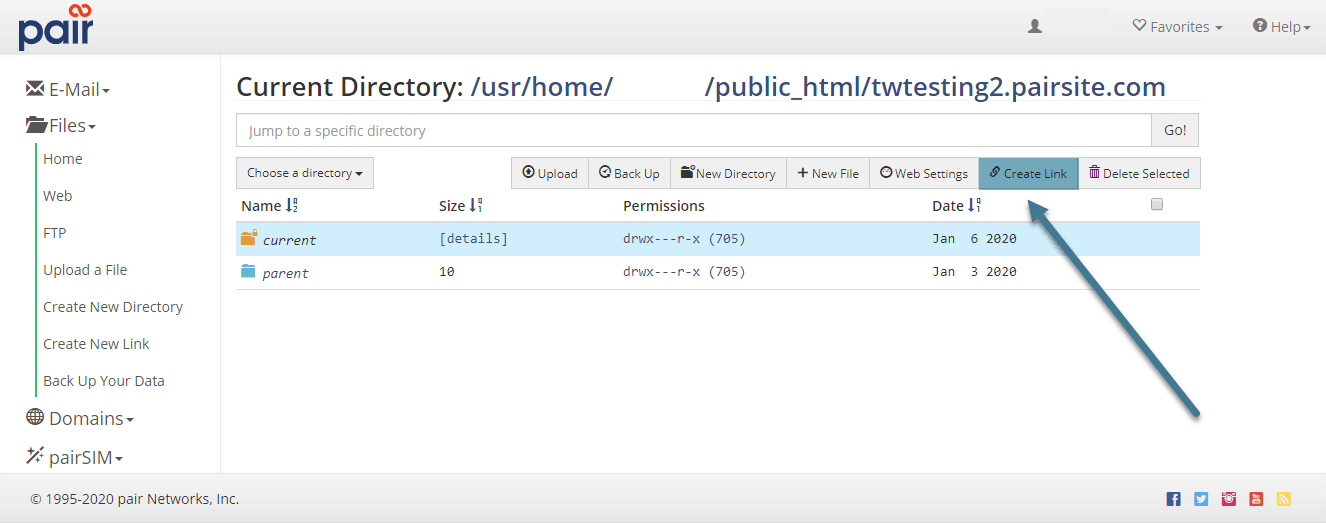This screenshot has height=523, width=1326.
Task: Expand the Favorites menu
Action: 1177,27
